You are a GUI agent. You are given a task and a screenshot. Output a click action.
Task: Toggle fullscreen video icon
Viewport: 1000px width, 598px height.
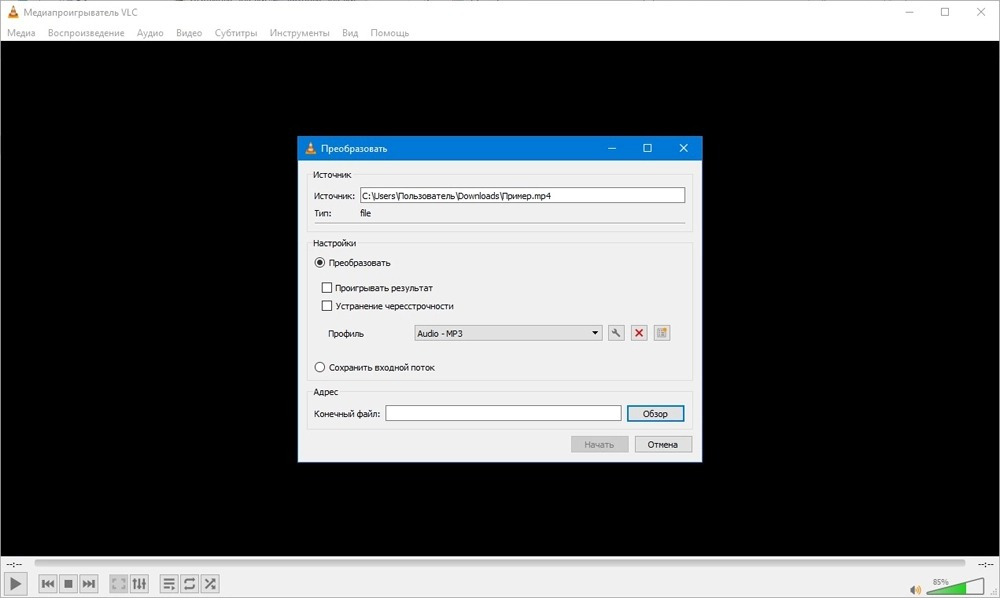(119, 583)
